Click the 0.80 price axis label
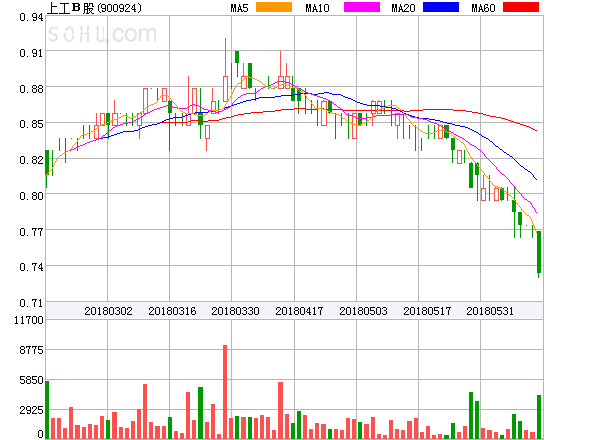The height and width of the screenshot is (440, 600). [x=31, y=196]
